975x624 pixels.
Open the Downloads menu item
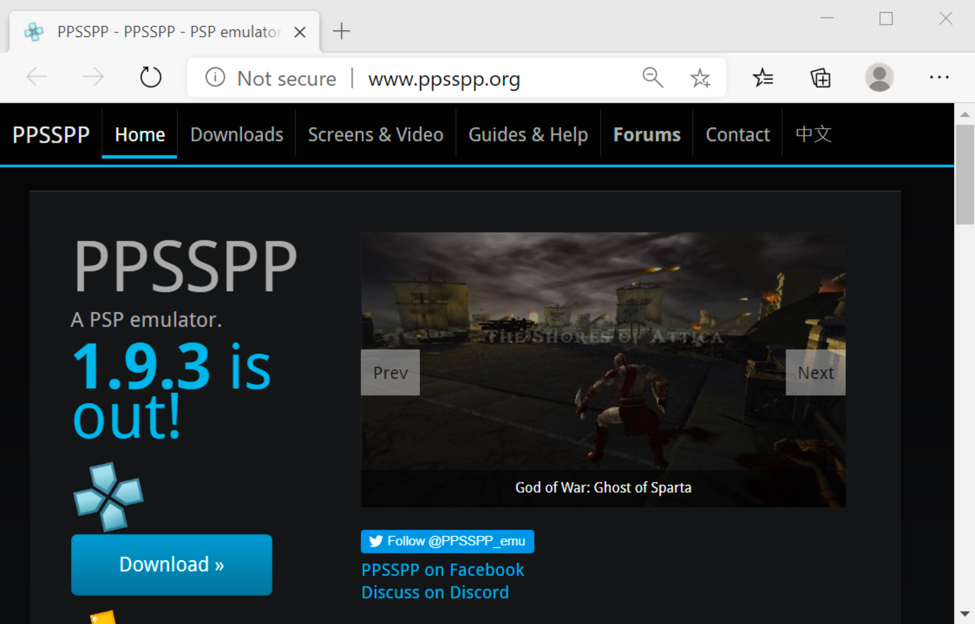236,135
